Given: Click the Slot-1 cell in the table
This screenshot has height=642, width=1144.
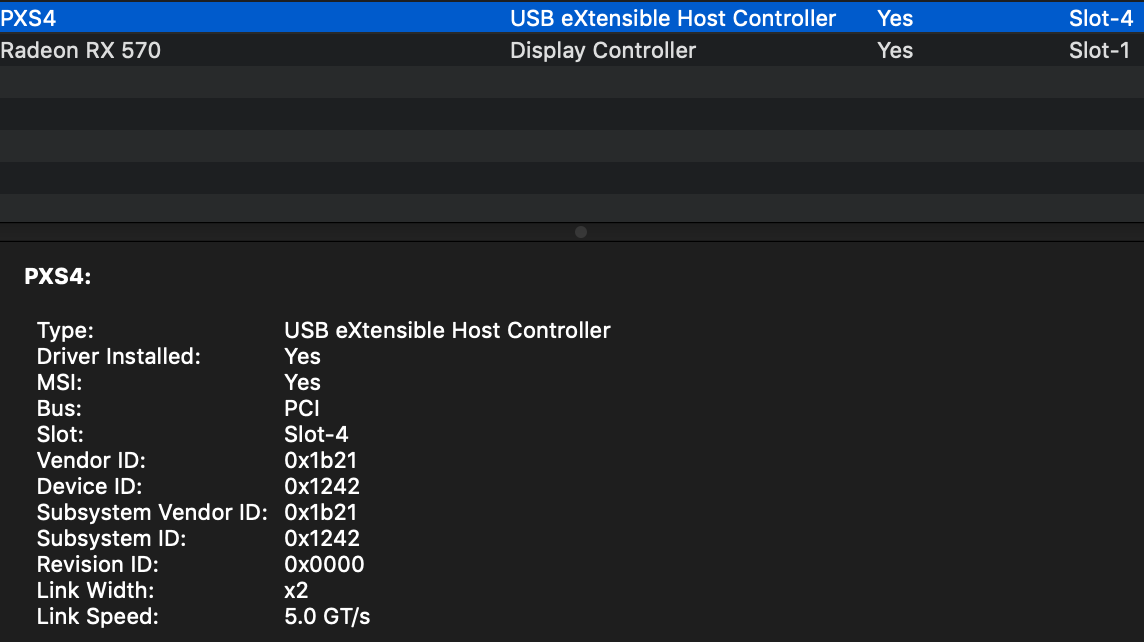Looking at the screenshot, I should click(1099, 50).
